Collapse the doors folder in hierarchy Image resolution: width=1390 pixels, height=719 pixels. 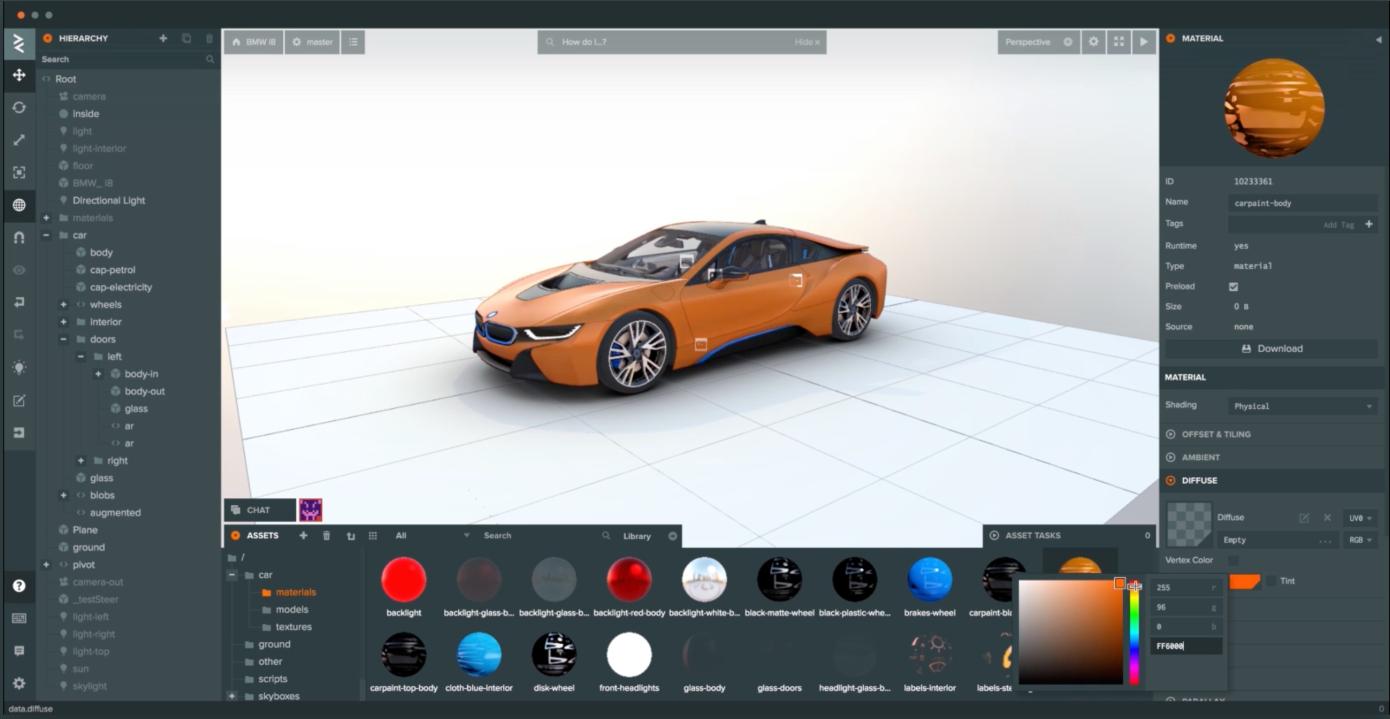(63, 340)
